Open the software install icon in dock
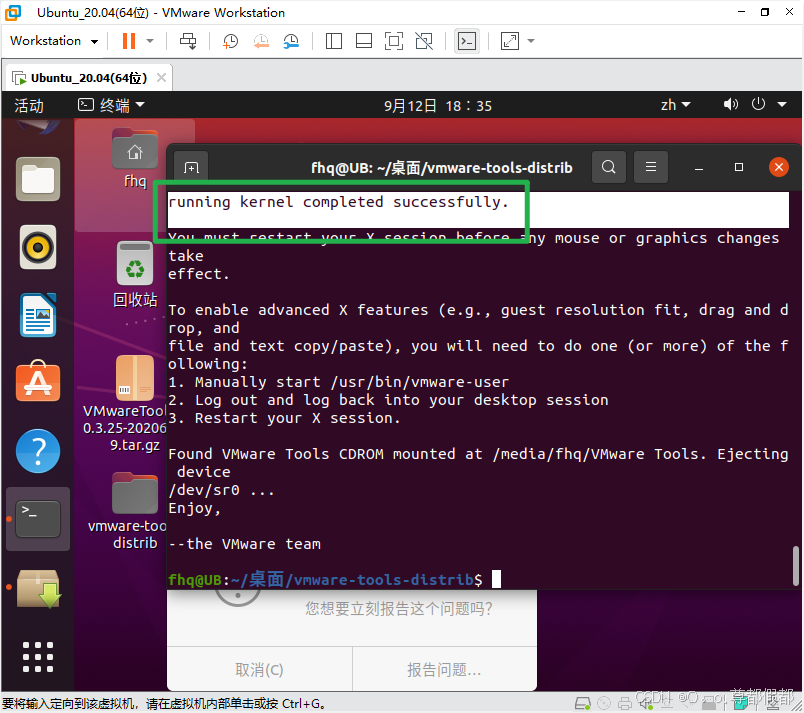This screenshot has height=713, width=804. coord(39,588)
